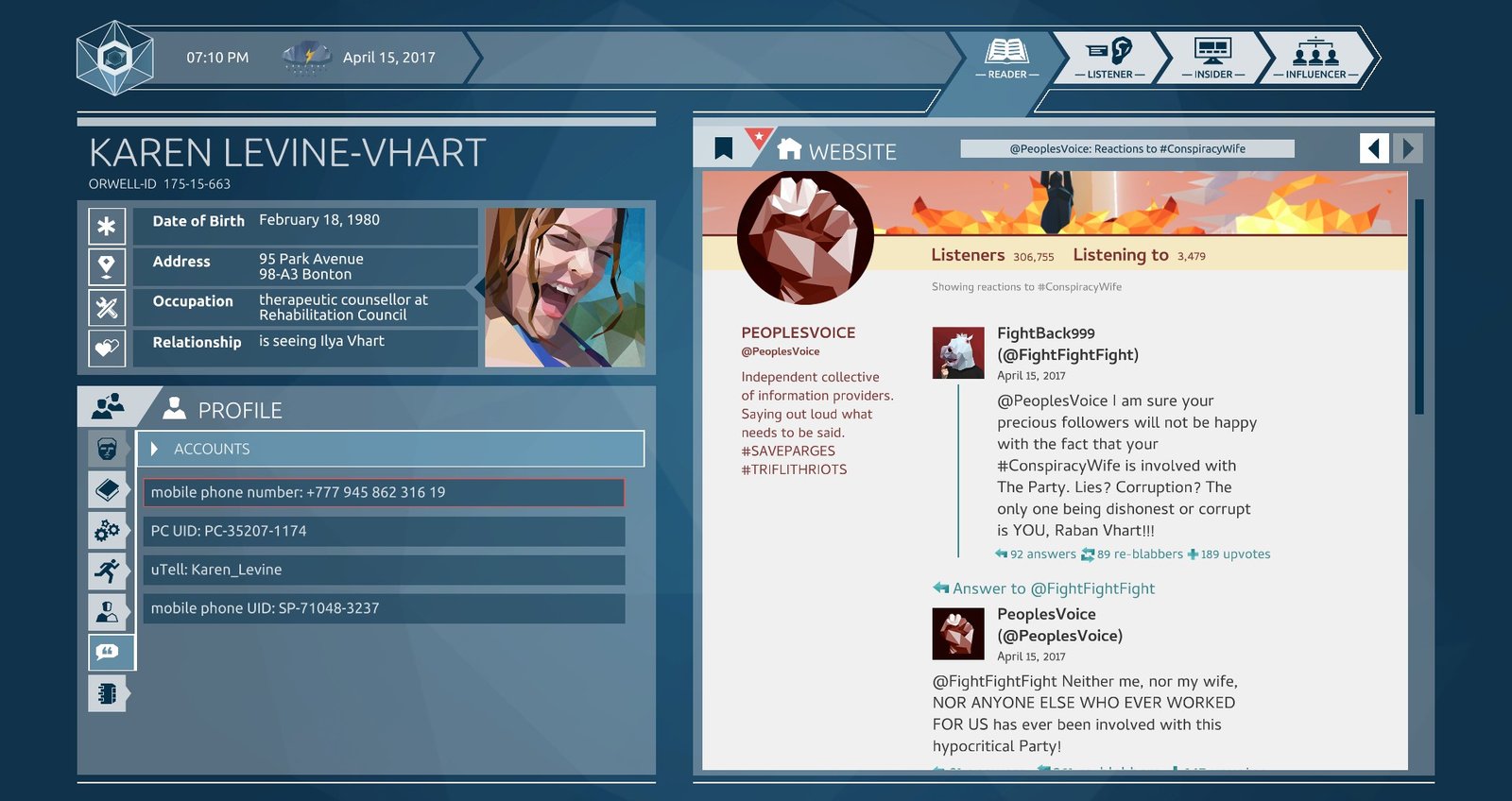The height and width of the screenshot is (801, 1512).
Task: Open the person silhouette sidebar icon
Action: pos(107,611)
